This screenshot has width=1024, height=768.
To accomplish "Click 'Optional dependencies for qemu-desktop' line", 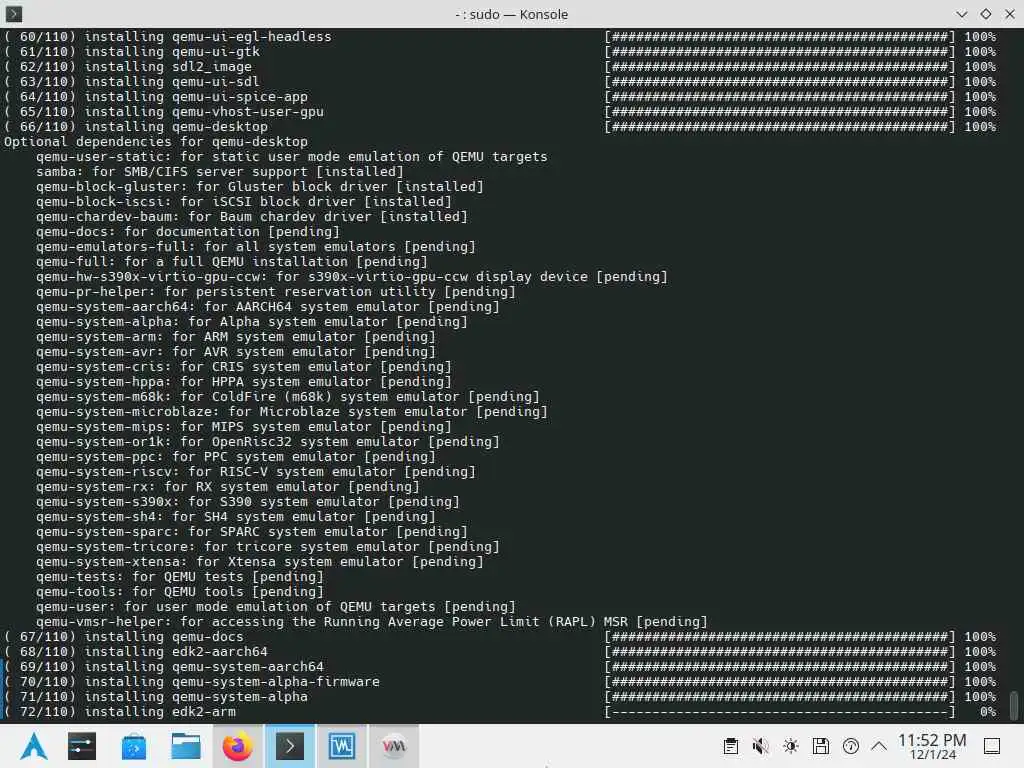I will [156, 142].
